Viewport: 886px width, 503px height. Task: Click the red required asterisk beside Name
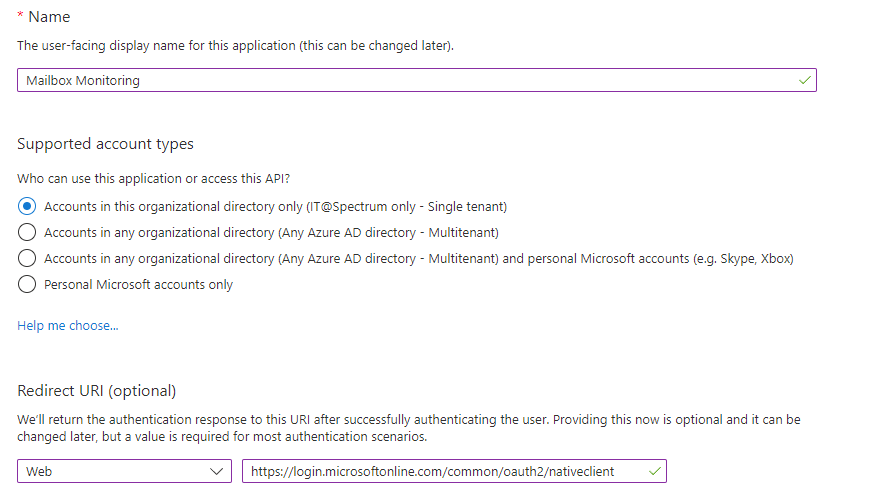coord(20,16)
